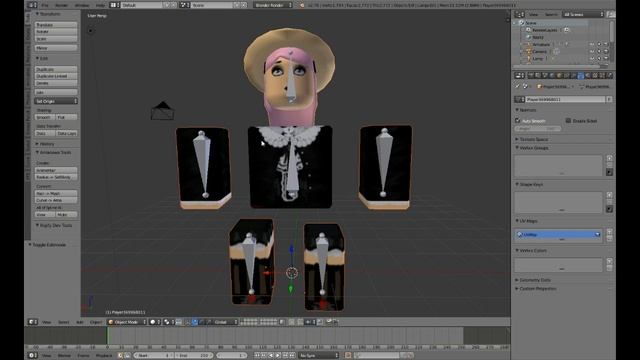Open the Object Data properties tab icon
Image resolution: width=640 pixels, height=360 pixels.
tap(581, 76)
